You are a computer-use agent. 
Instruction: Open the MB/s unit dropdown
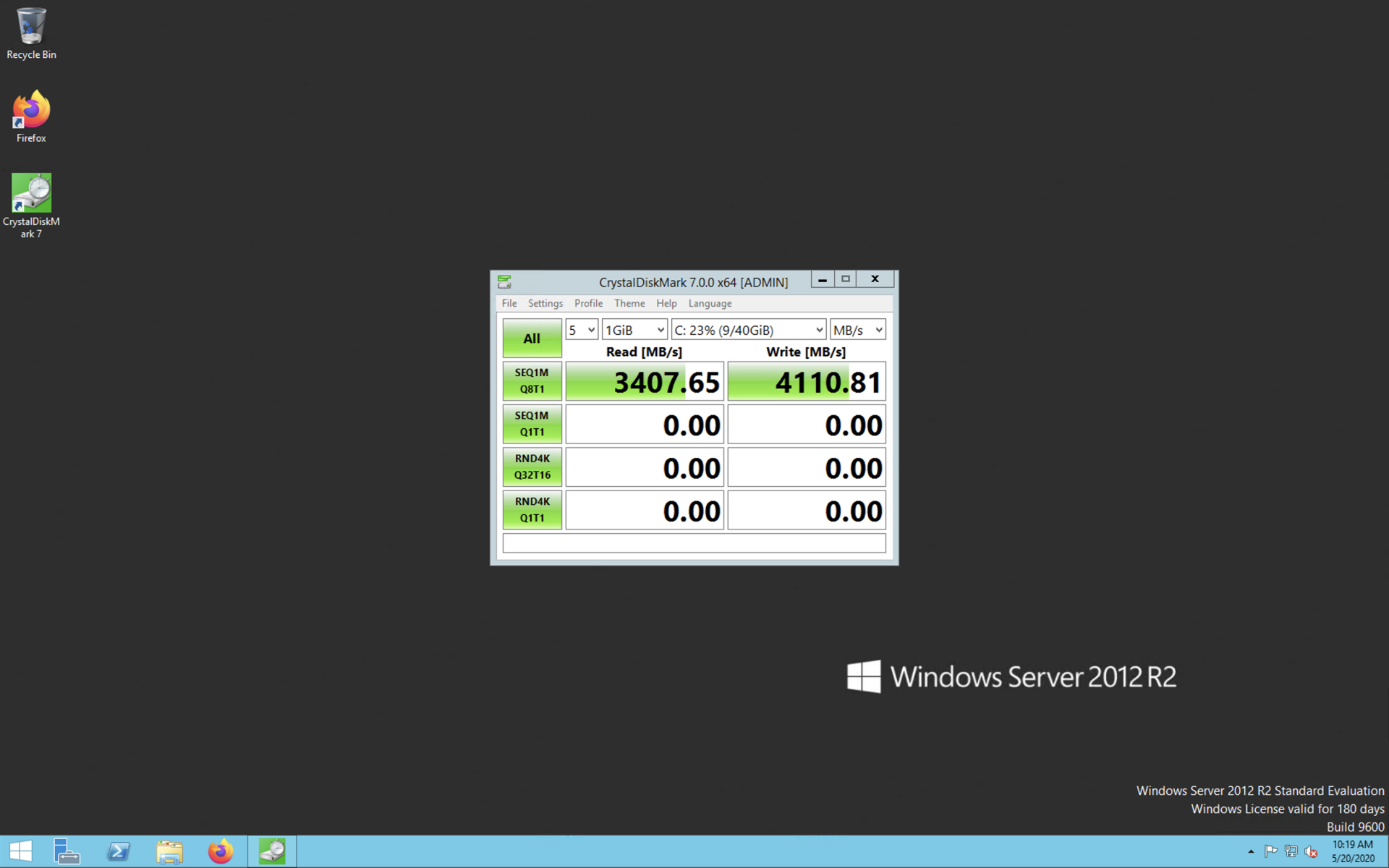[857, 330]
